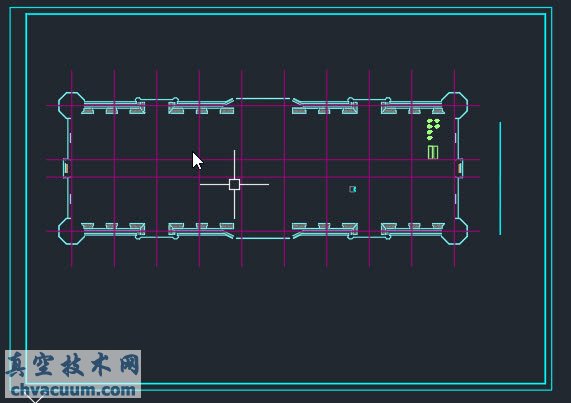Click the green double-rectangle symbol below plants
This screenshot has width=571, height=403.
(433, 152)
